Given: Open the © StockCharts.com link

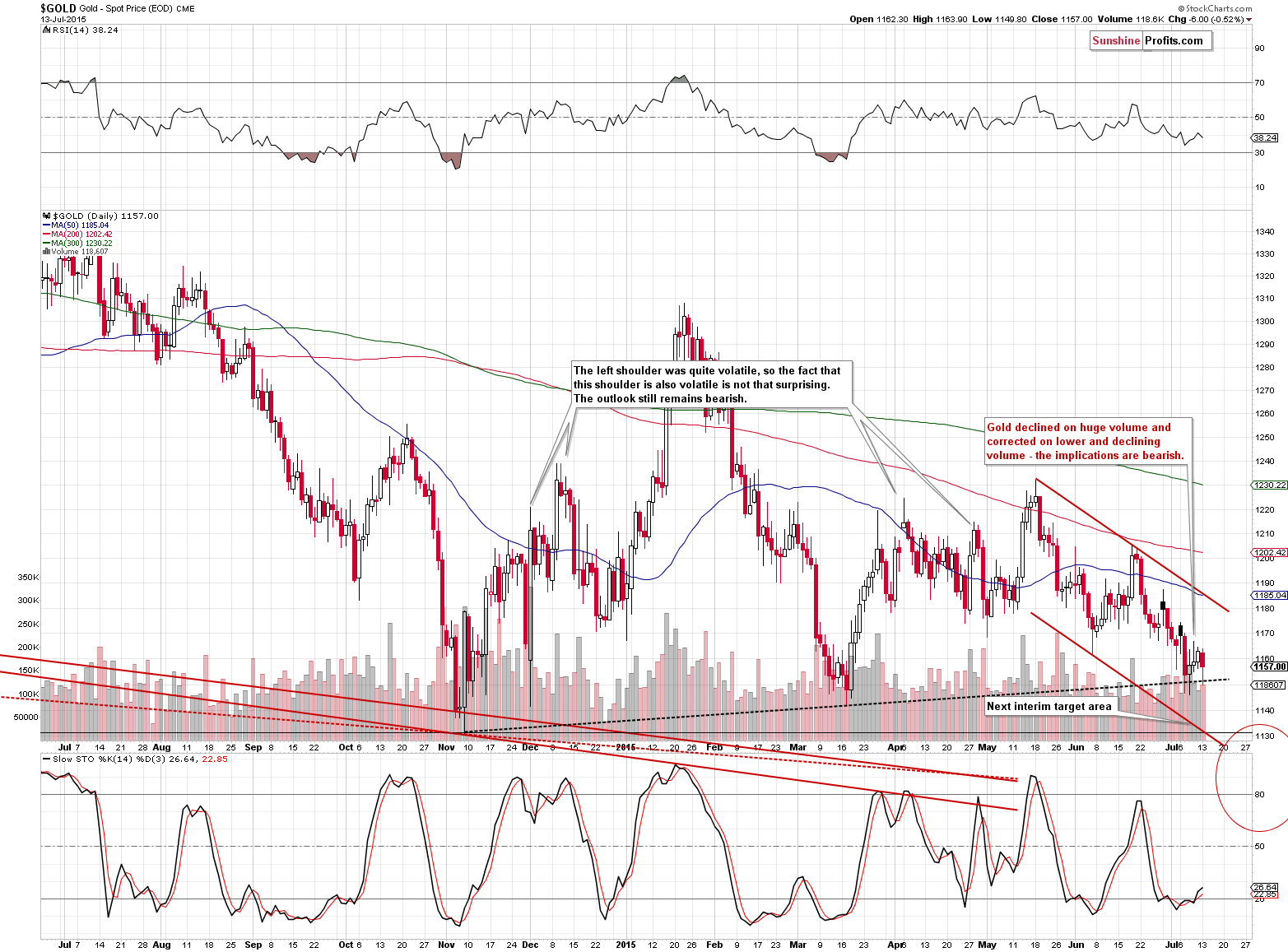Looking at the screenshot, I should 1215,8.
